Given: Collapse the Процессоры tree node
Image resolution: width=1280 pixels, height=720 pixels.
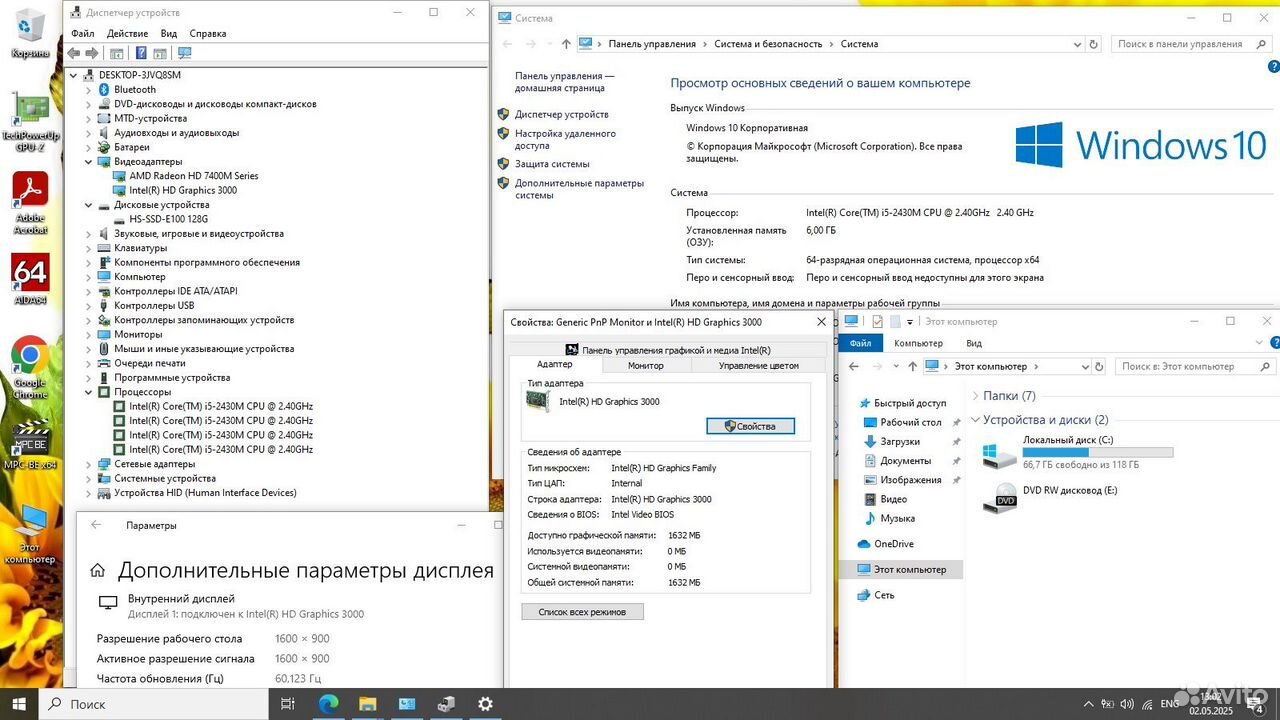Looking at the screenshot, I should 88,392.
